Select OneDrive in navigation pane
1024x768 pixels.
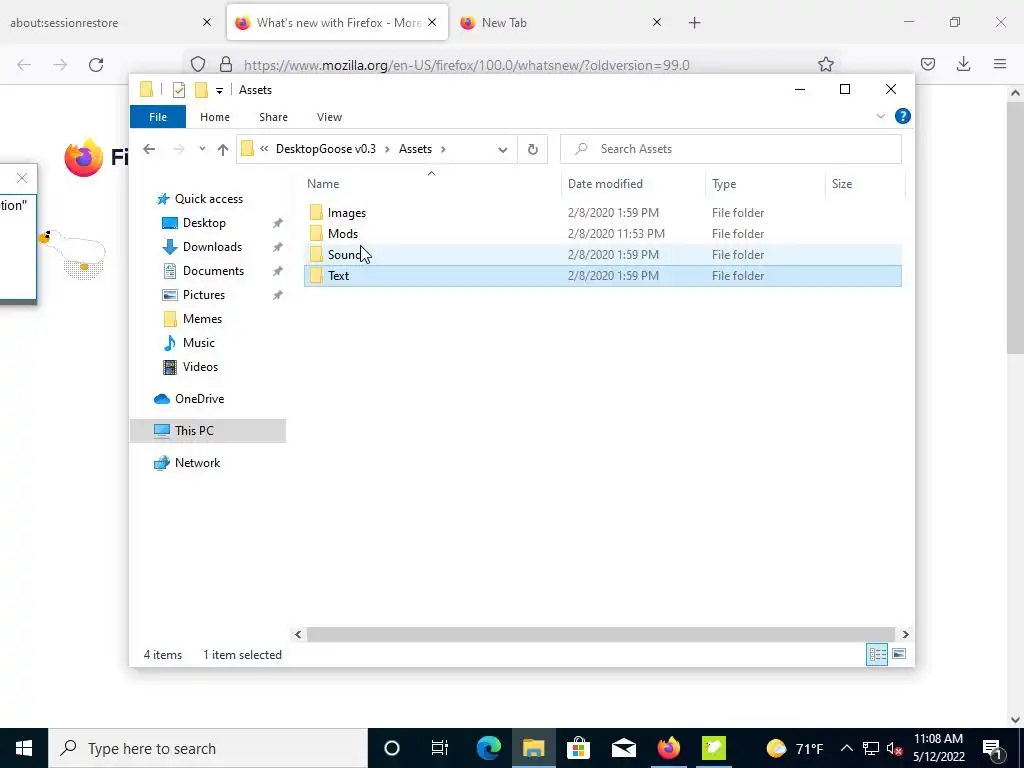click(199, 399)
